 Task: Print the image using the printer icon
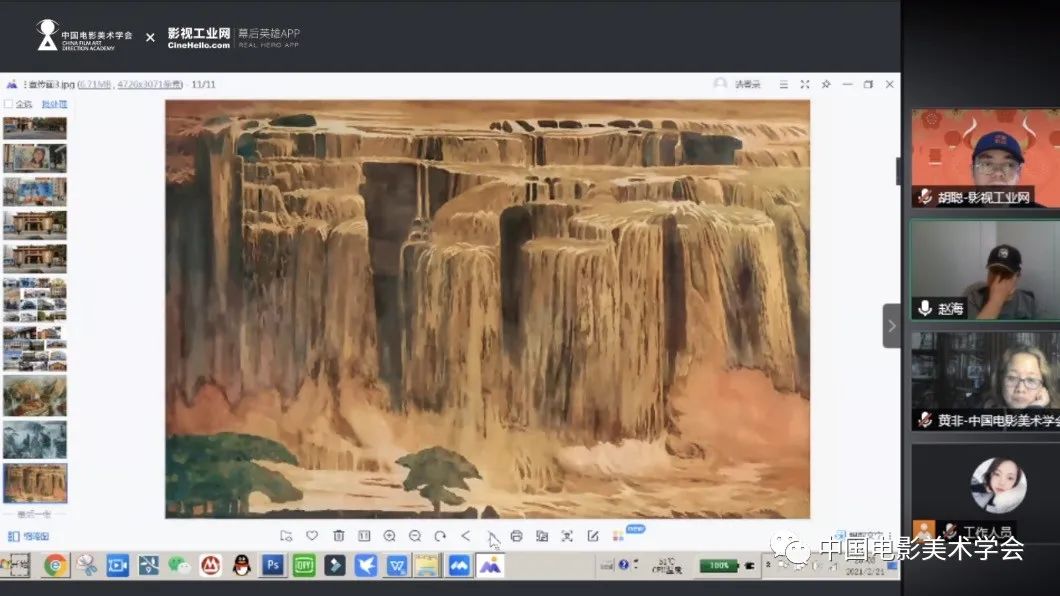tap(516, 536)
